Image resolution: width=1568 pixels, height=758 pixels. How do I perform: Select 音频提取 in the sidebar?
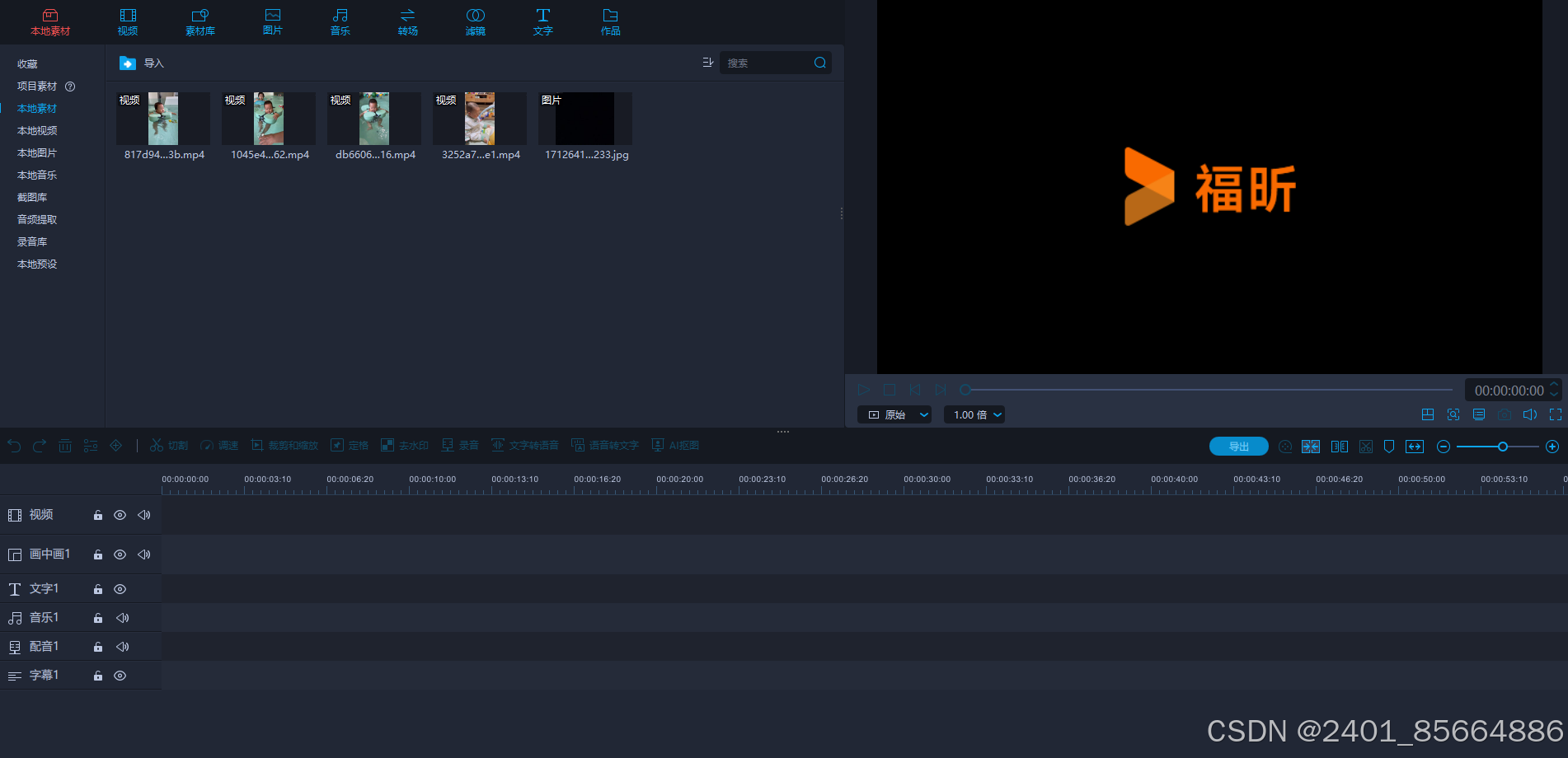(x=37, y=220)
